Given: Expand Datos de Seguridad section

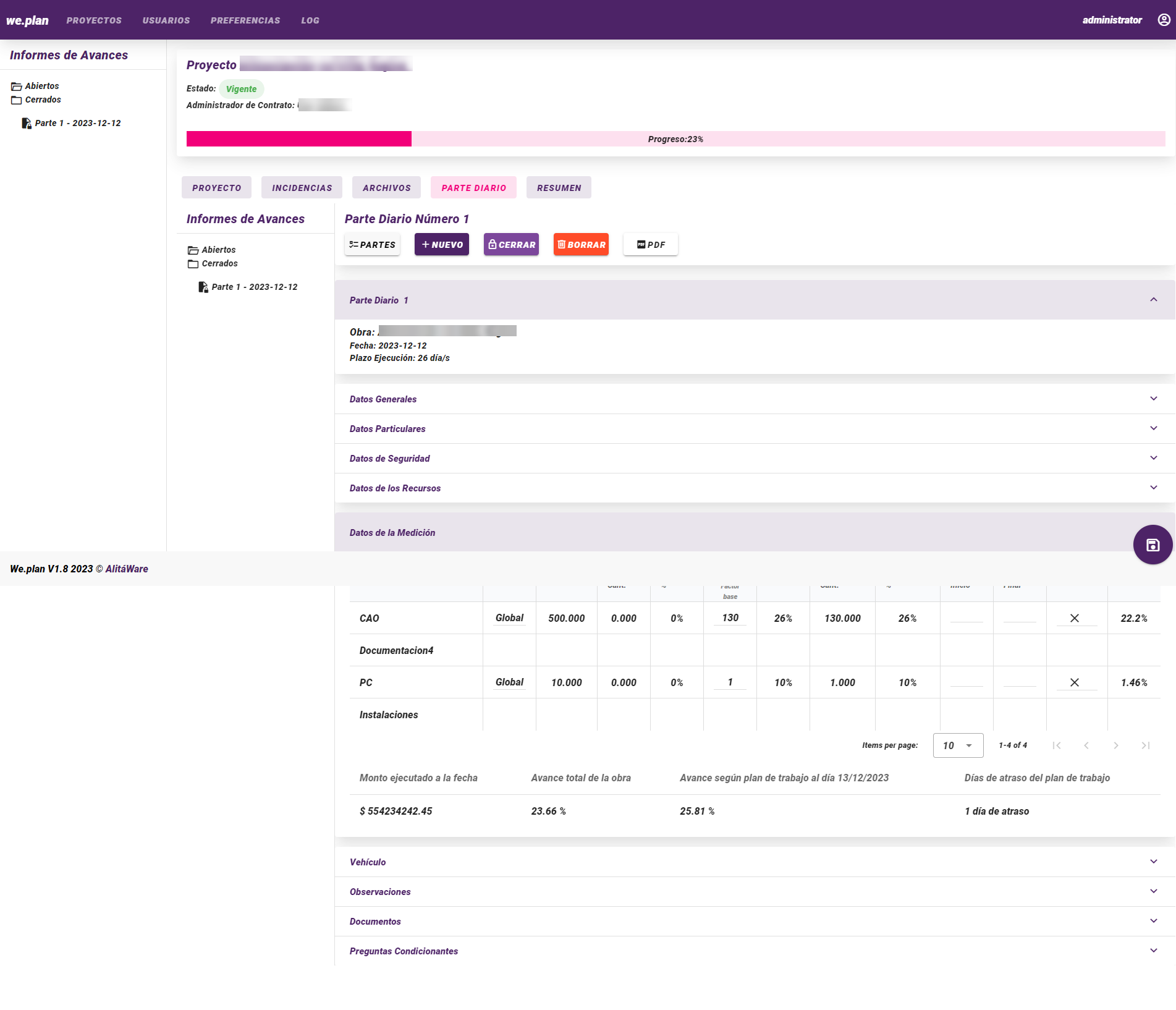Looking at the screenshot, I should pos(1154,458).
